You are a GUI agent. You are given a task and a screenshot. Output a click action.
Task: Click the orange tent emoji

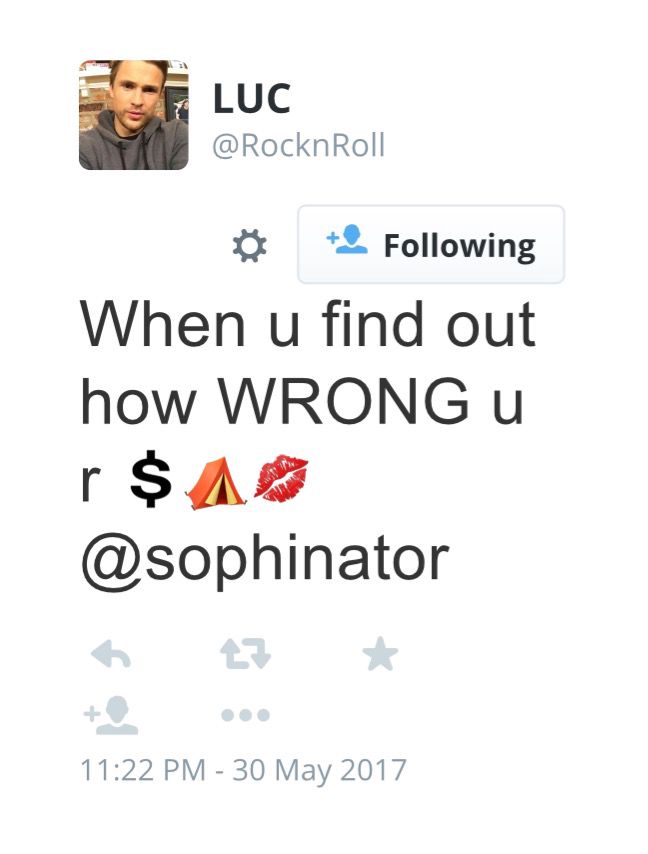pyautogui.click(x=216, y=482)
